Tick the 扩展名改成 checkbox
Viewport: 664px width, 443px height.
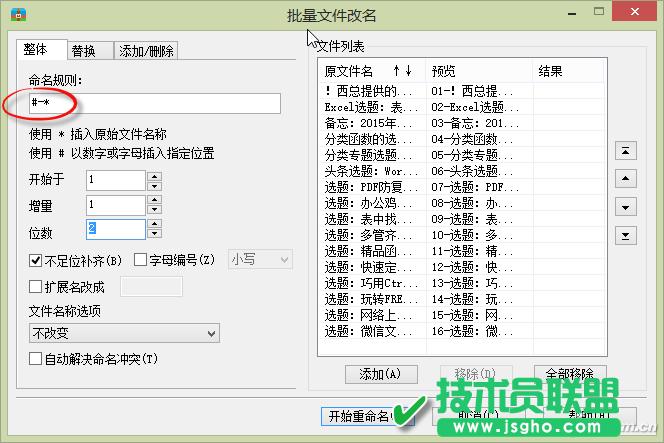(x=36, y=287)
